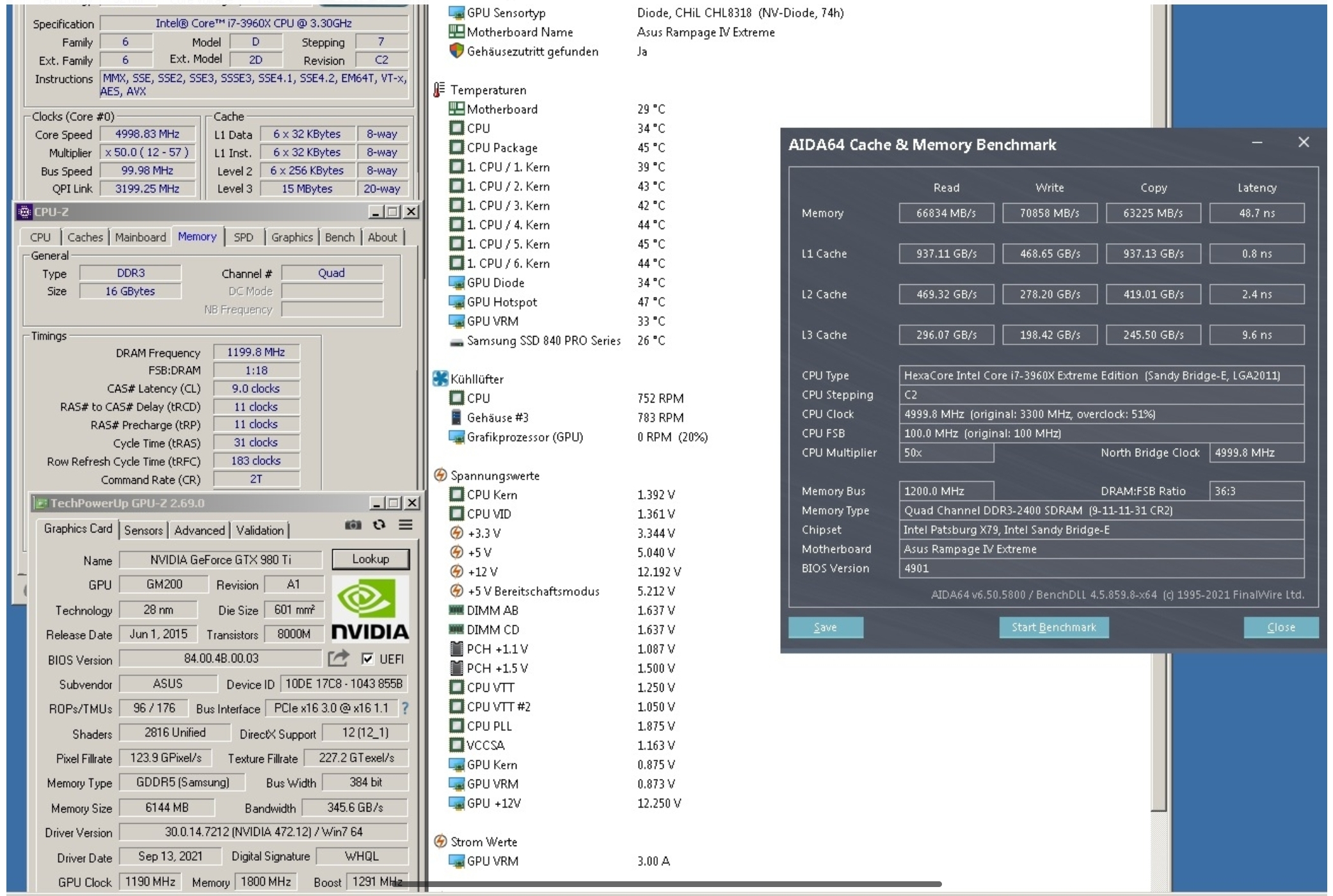This screenshot has width=1333, height=896.
Task: Click the PCH +1.1 V chip icon
Action: pyautogui.click(x=456, y=649)
